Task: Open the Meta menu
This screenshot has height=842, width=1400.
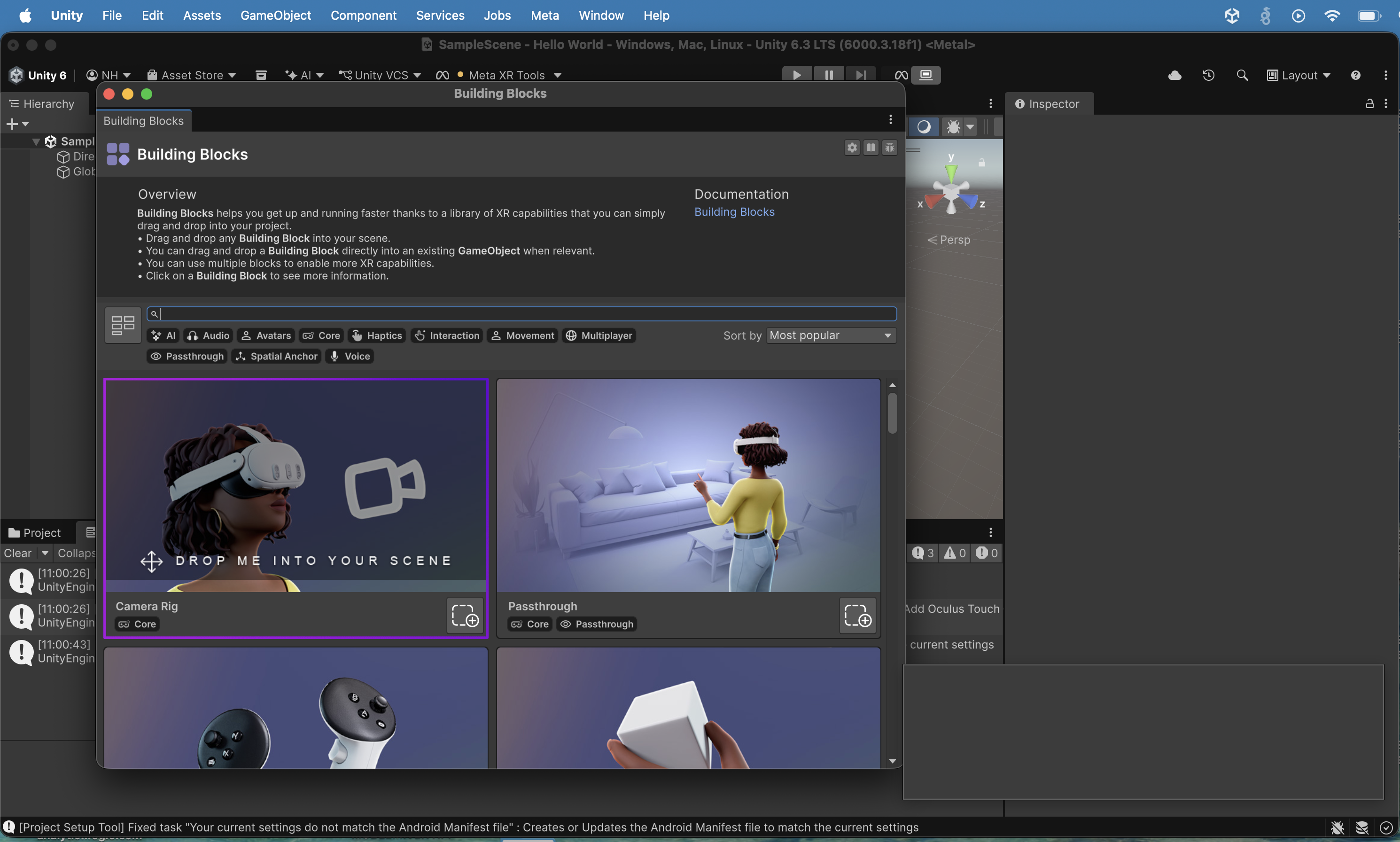Action: click(x=544, y=16)
